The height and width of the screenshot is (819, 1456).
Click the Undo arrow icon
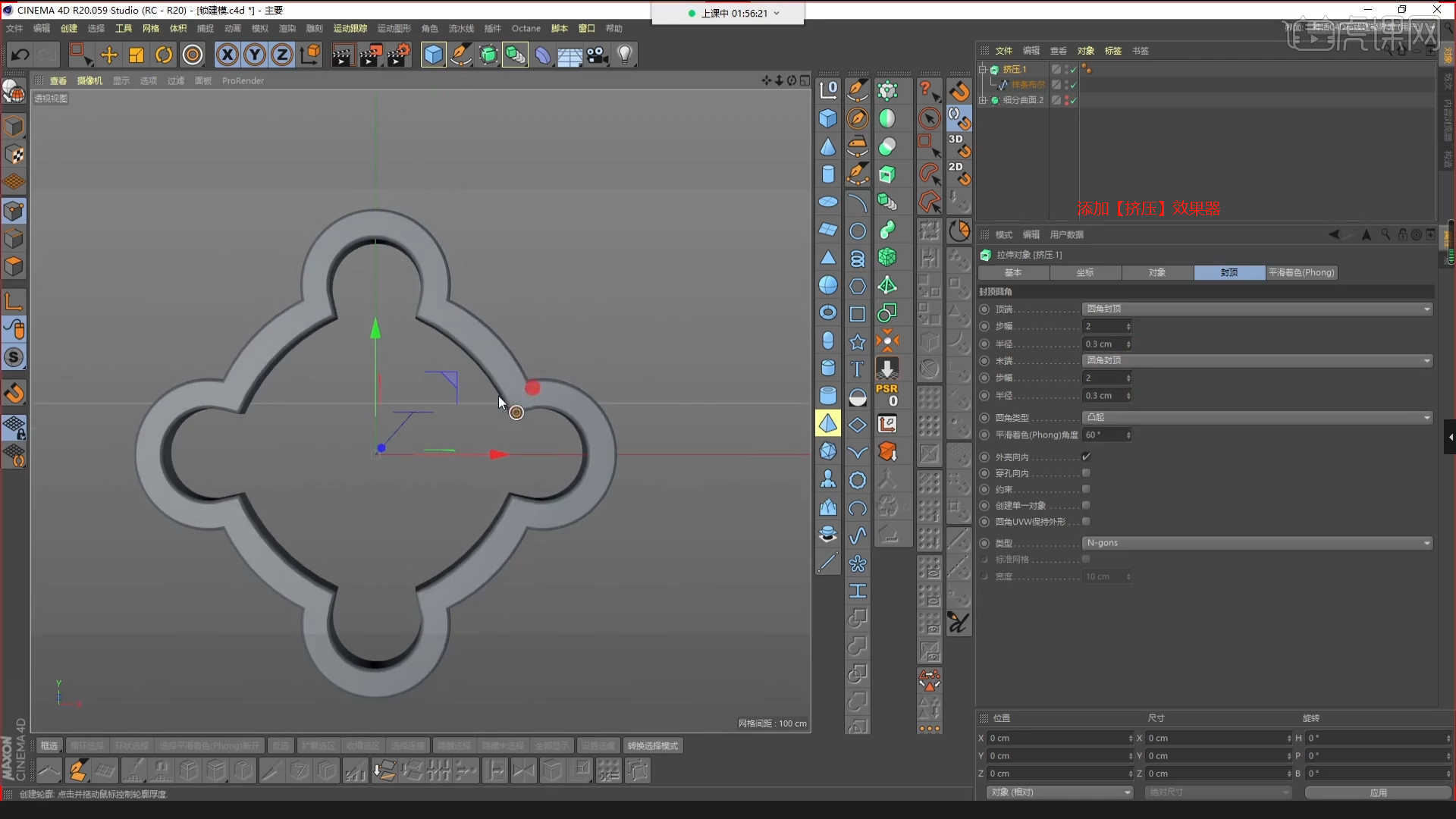coord(20,55)
